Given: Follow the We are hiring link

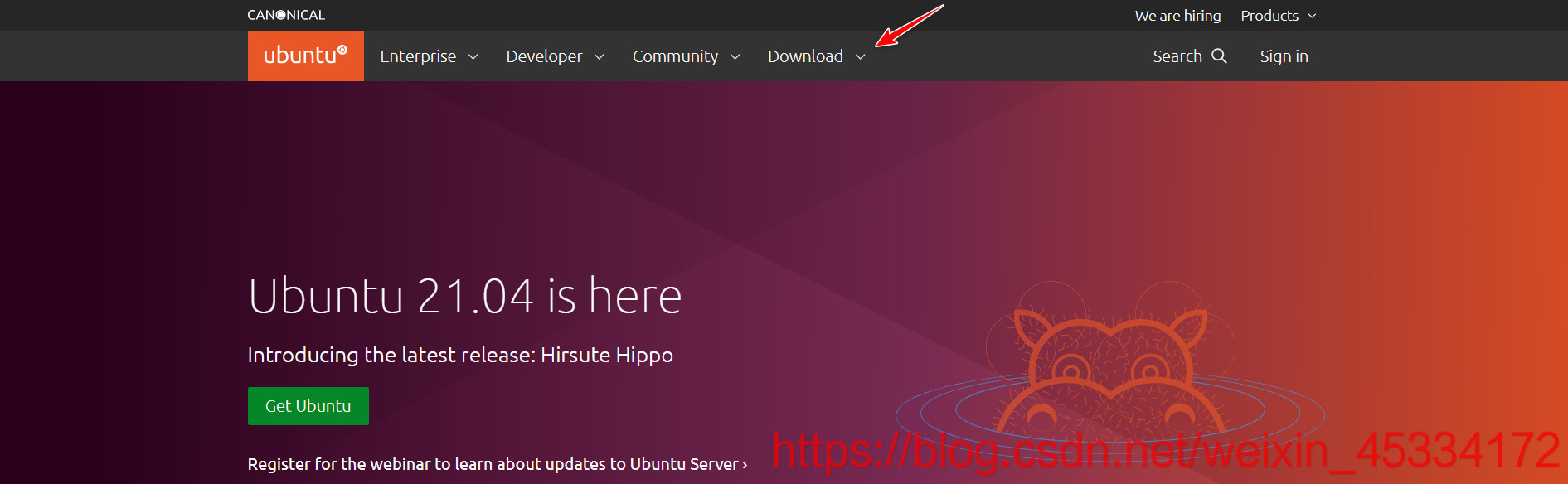Looking at the screenshot, I should [1177, 16].
